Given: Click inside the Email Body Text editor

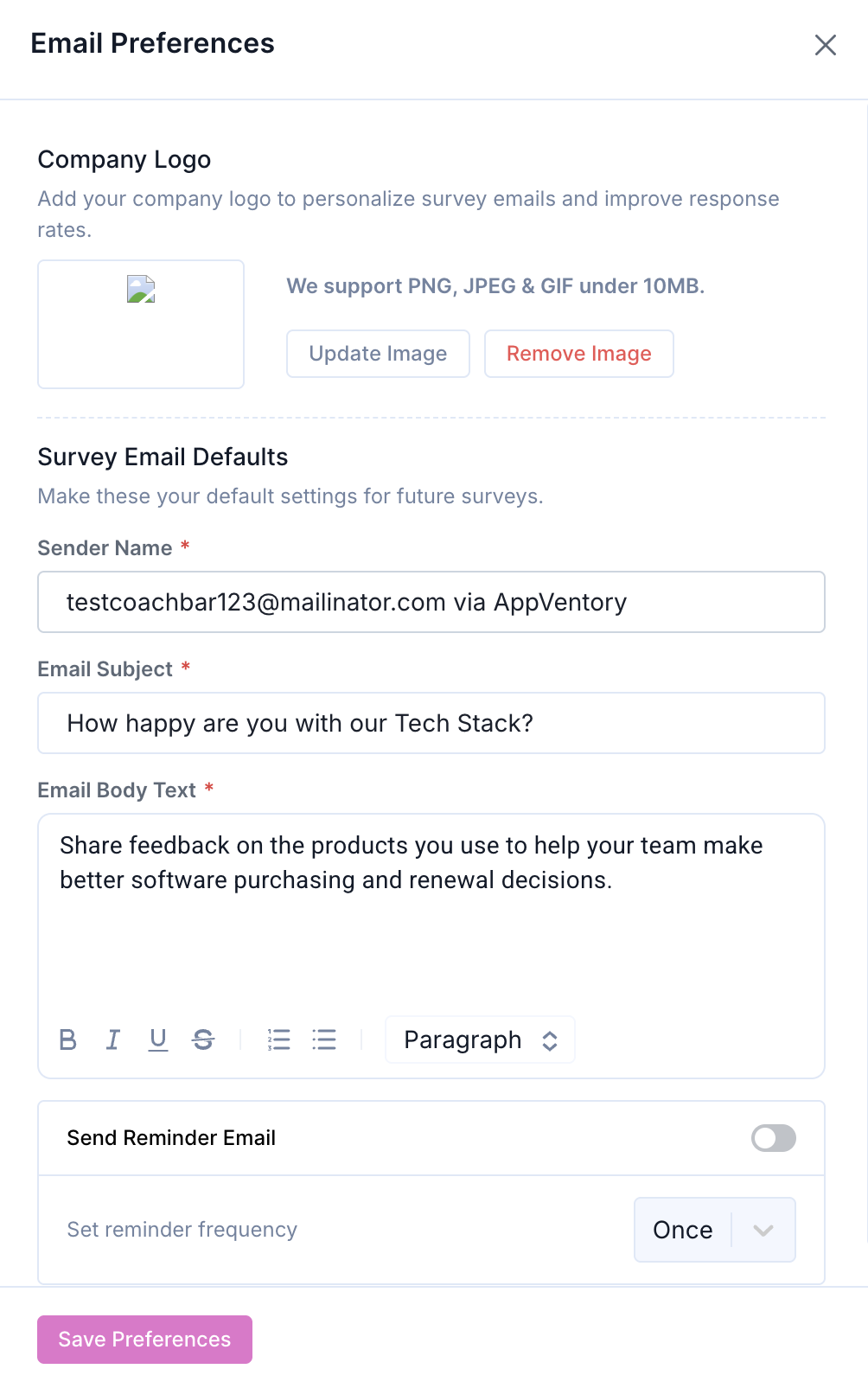Looking at the screenshot, I should tap(431, 912).
